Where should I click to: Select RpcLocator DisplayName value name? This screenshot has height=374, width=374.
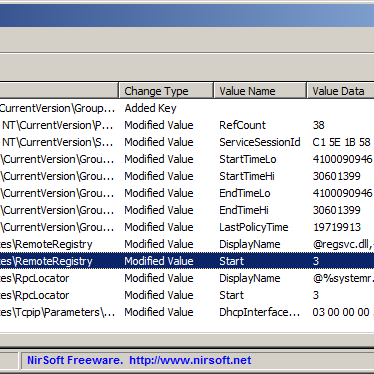(x=250, y=278)
